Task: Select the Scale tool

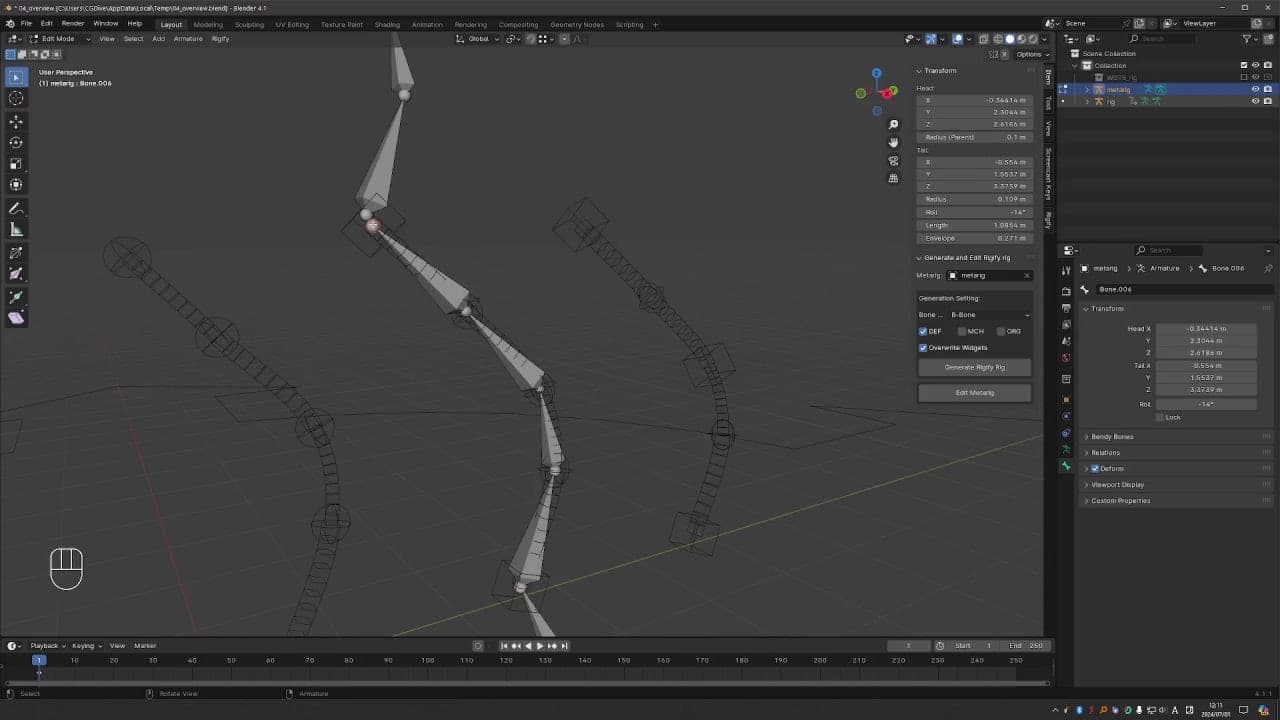Action: click(16, 164)
